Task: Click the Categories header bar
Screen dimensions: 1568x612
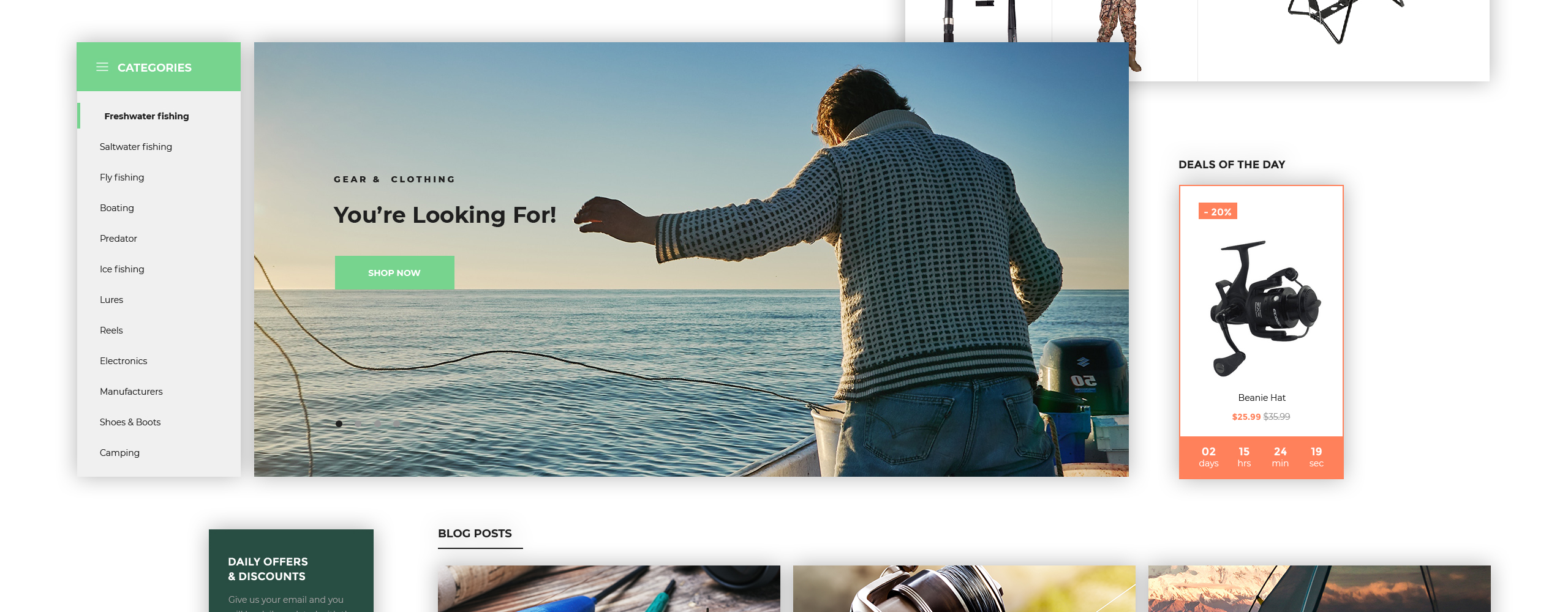Action: tap(159, 67)
